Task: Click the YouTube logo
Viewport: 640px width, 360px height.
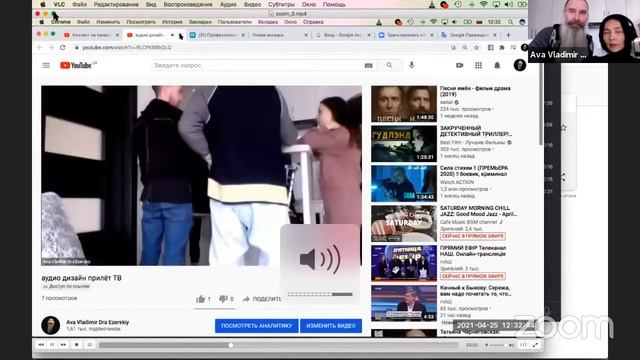Action: 76,65
